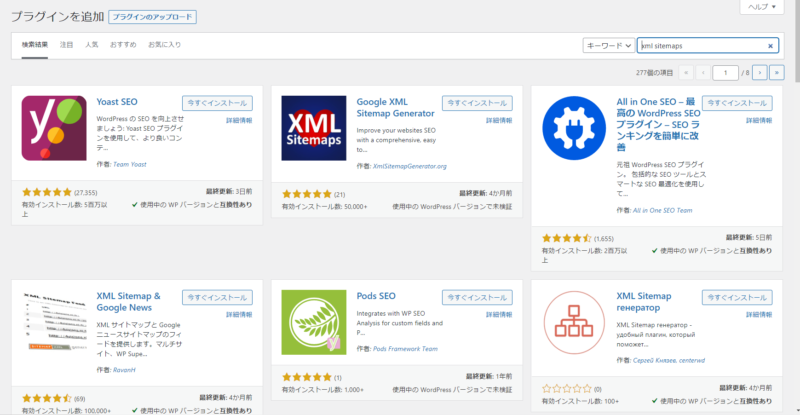
Task: Open the キーワード search type dropdown
Action: pyautogui.click(x=609, y=45)
